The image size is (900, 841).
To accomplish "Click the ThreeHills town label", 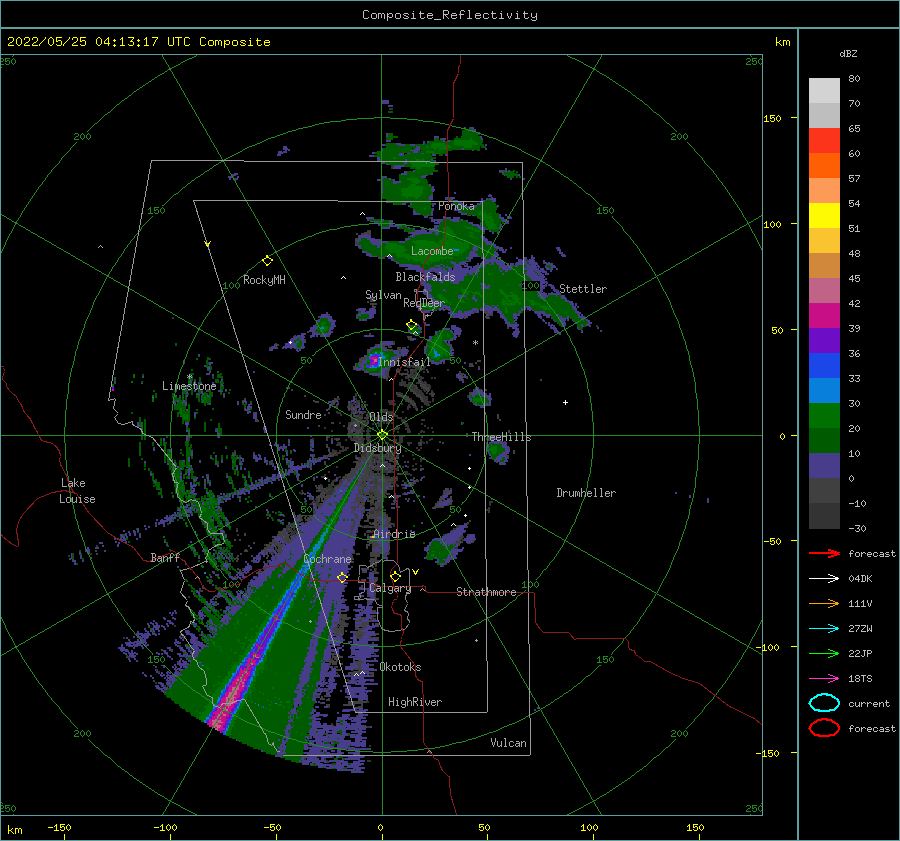I will pyautogui.click(x=501, y=437).
